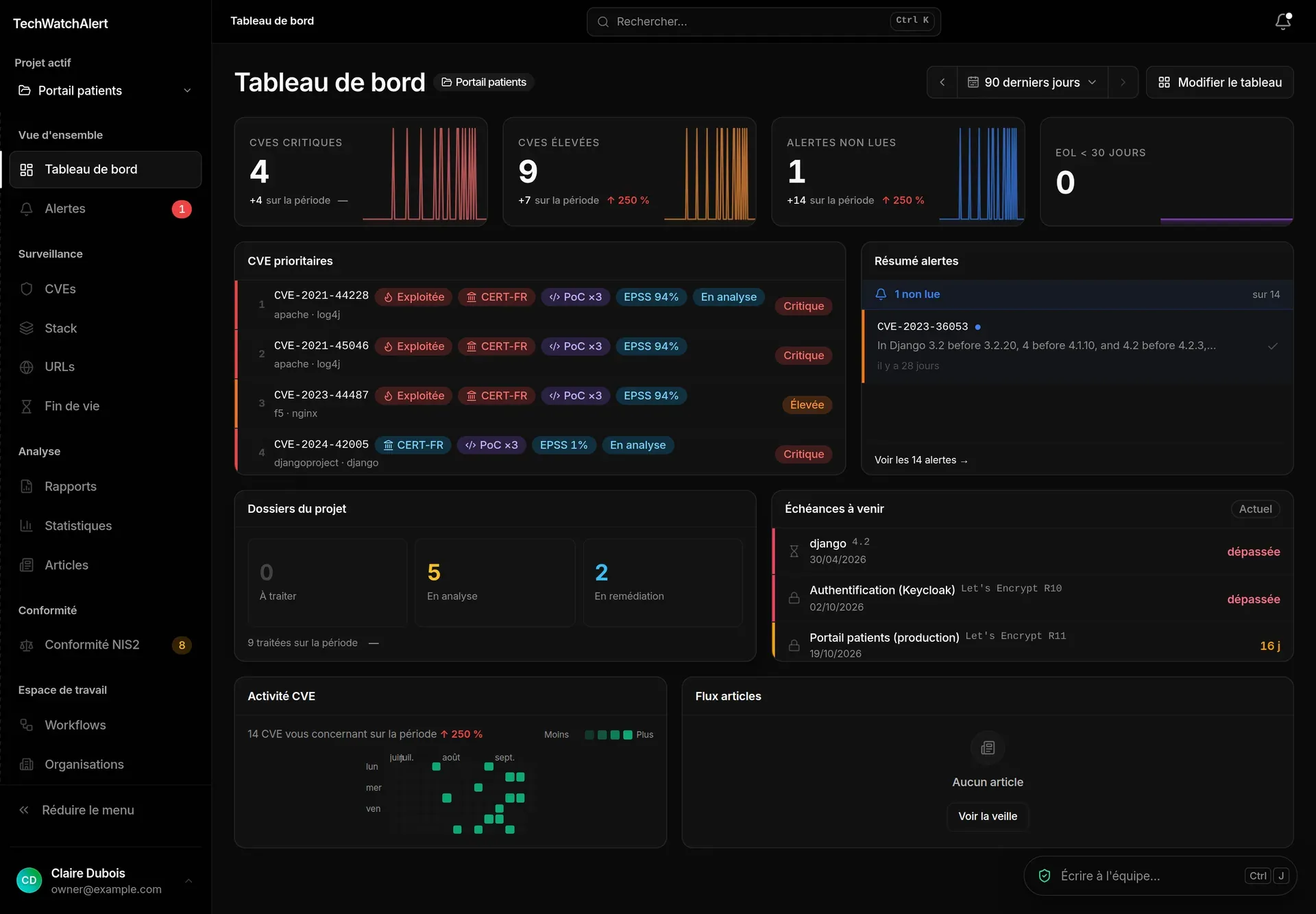
Task: Open the notifications bell icon
Action: (x=1283, y=21)
